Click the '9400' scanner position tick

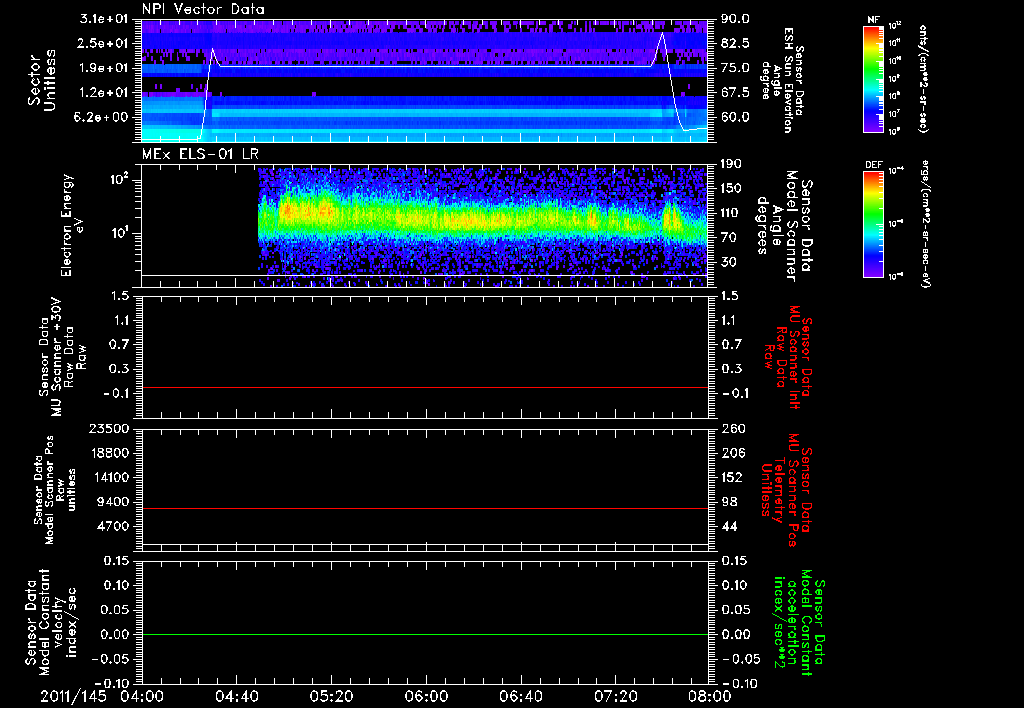(x=114, y=502)
